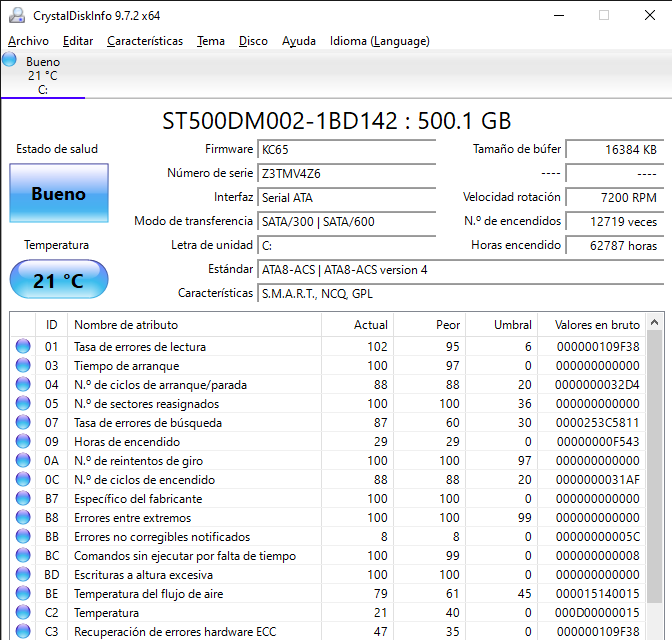Open the Características menu

(145, 41)
